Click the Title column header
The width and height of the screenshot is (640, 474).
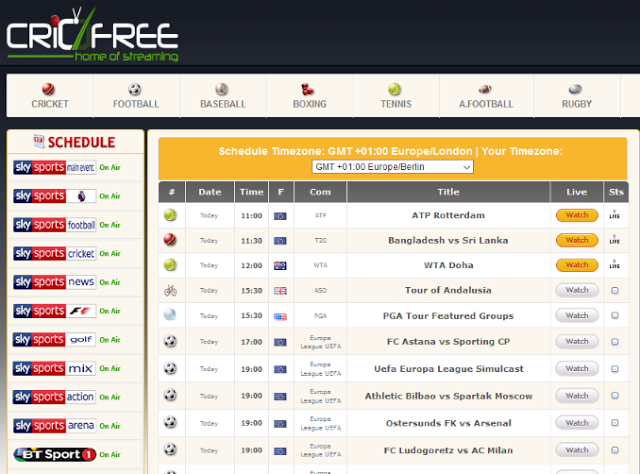click(448, 192)
